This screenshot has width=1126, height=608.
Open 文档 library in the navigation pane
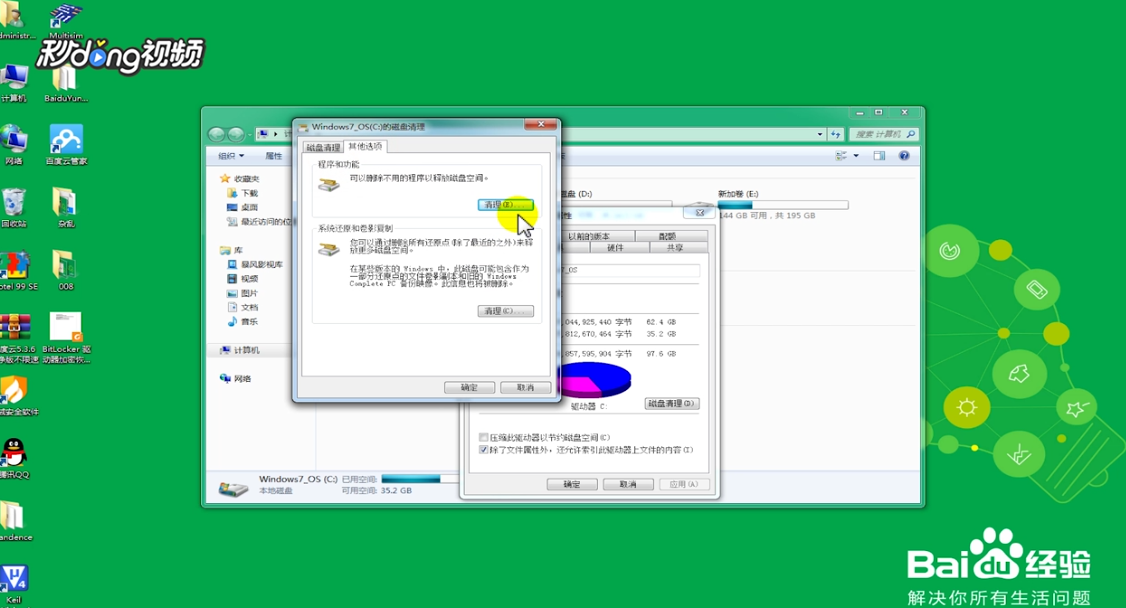(x=243, y=307)
